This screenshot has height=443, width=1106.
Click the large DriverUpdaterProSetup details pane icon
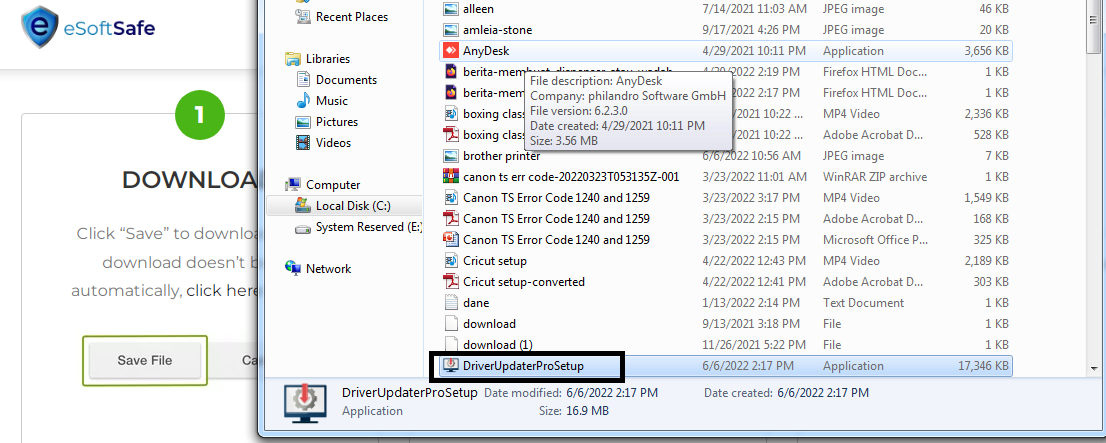pyautogui.click(x=305, y=403)
